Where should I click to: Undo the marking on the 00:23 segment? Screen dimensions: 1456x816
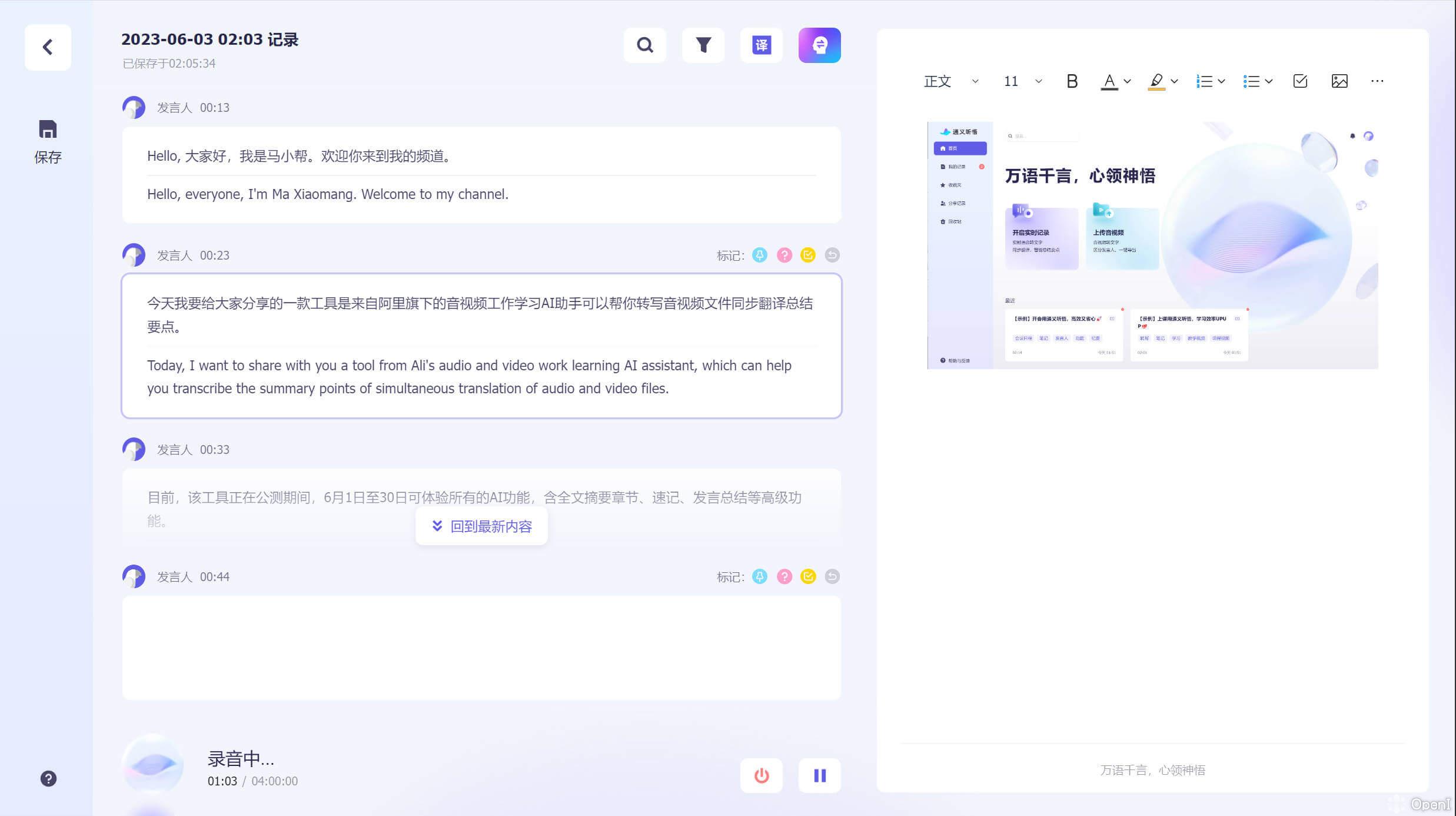point(832,255)
